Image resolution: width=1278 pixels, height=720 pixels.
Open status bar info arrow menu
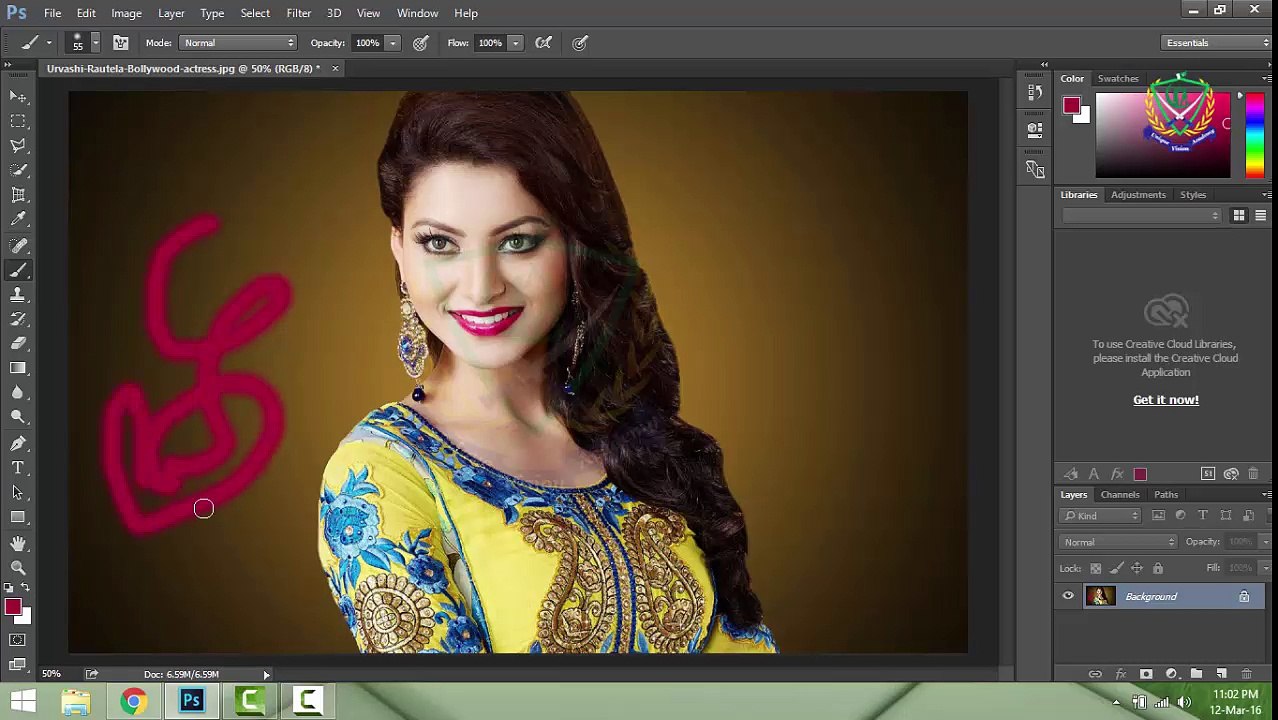click(x=266, y=675)
